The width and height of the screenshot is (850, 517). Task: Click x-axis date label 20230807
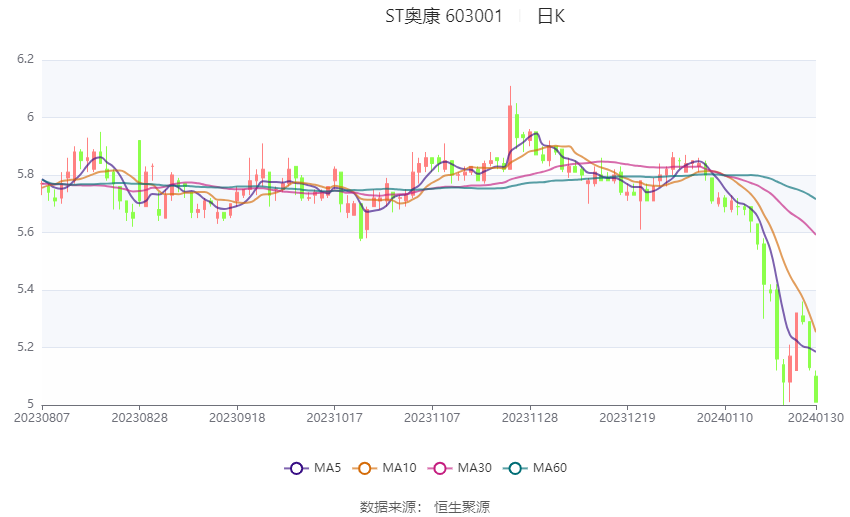pos(42,418)
